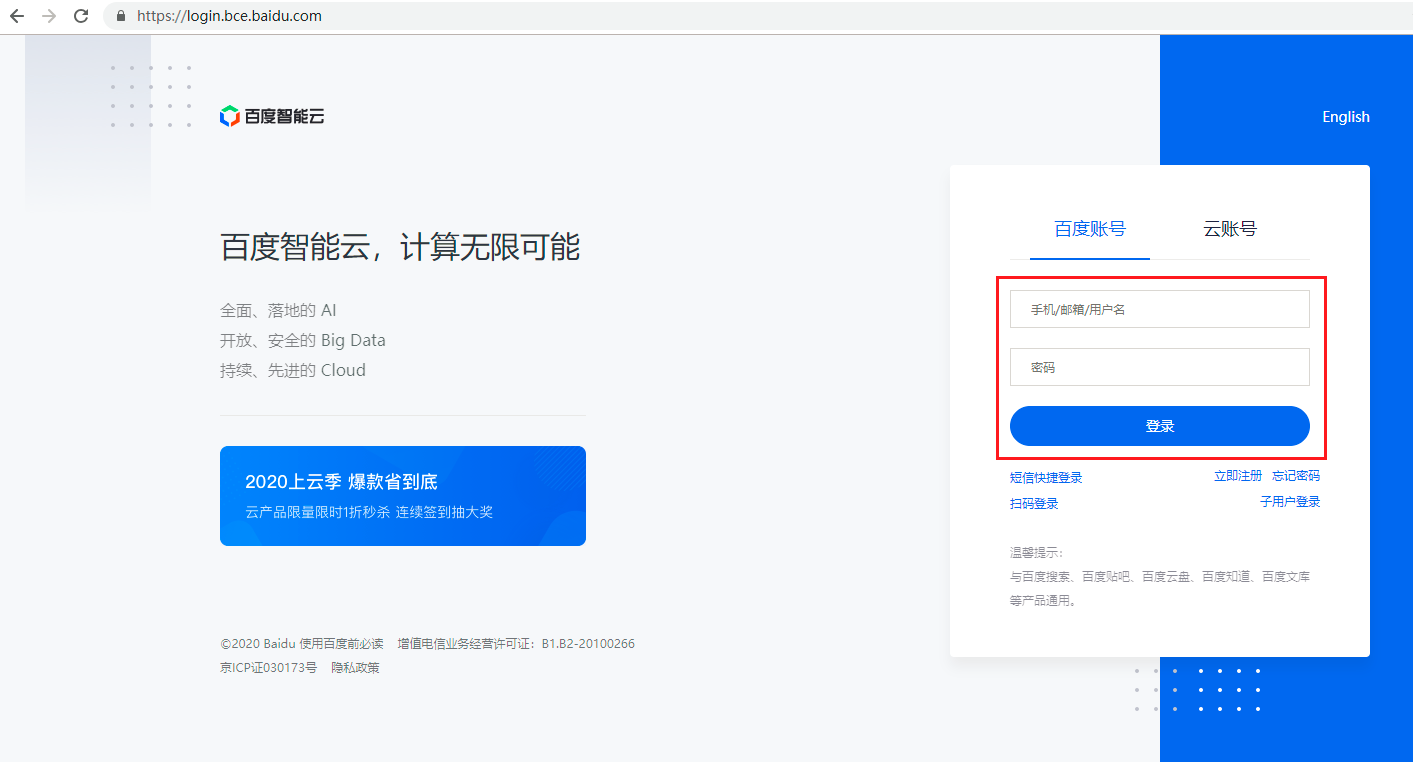Focus the 密码 password field
Image resolution: width=1413 pixels, height=762 pixels.
1160,367
